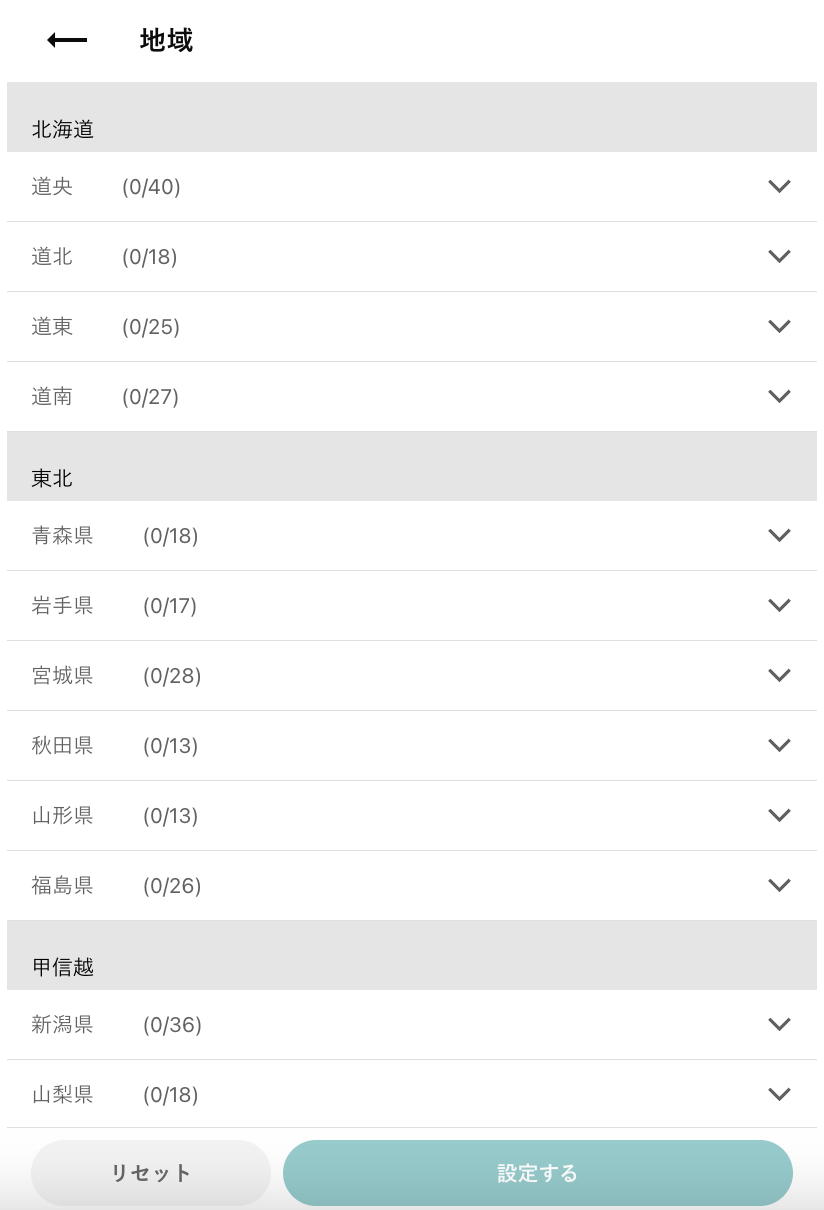Expand the 山梨県 chevron arrow
This screenshot has width=824, height=1210.
point(779,1094)
